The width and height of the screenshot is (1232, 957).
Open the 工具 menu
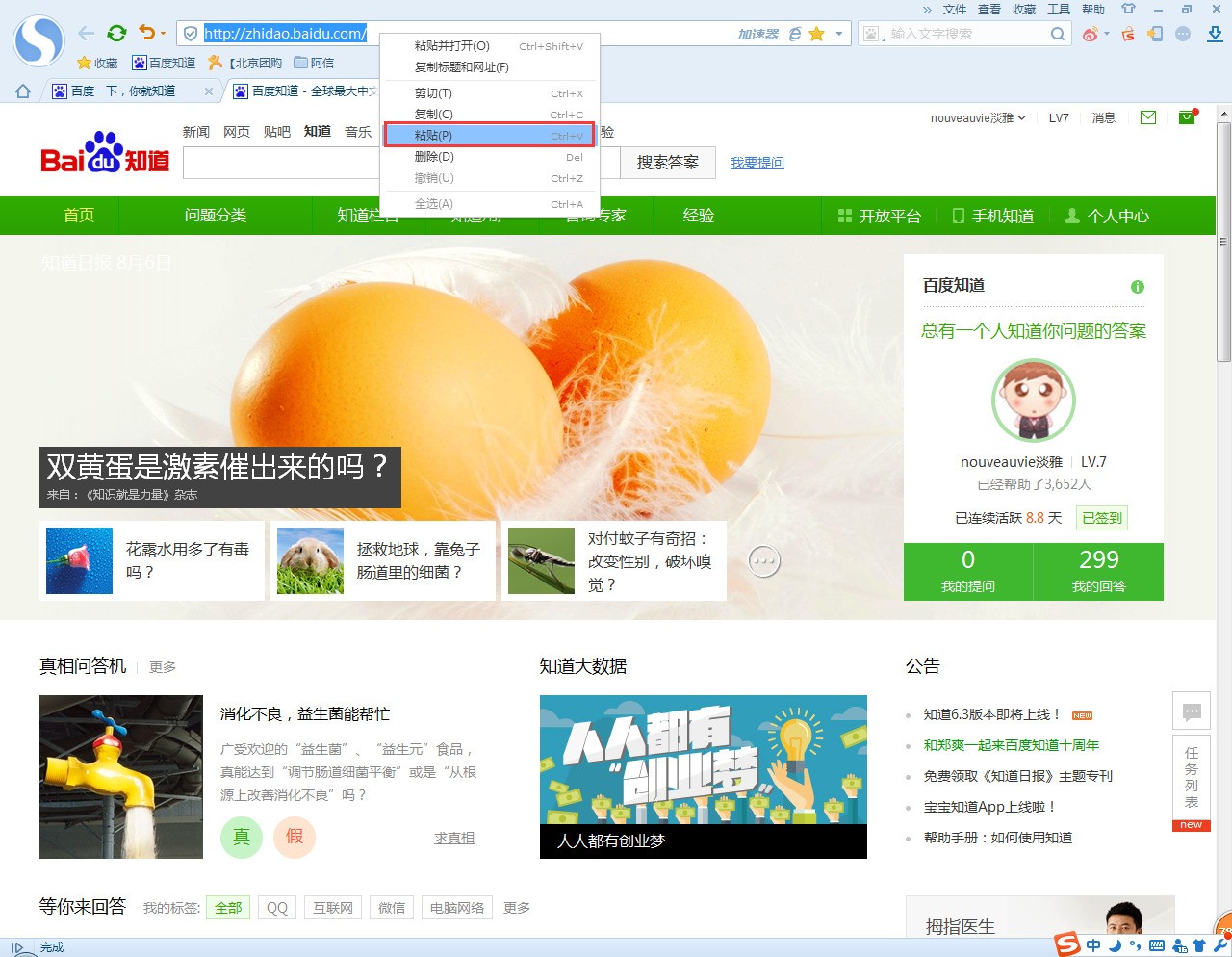coord(1059,10)
